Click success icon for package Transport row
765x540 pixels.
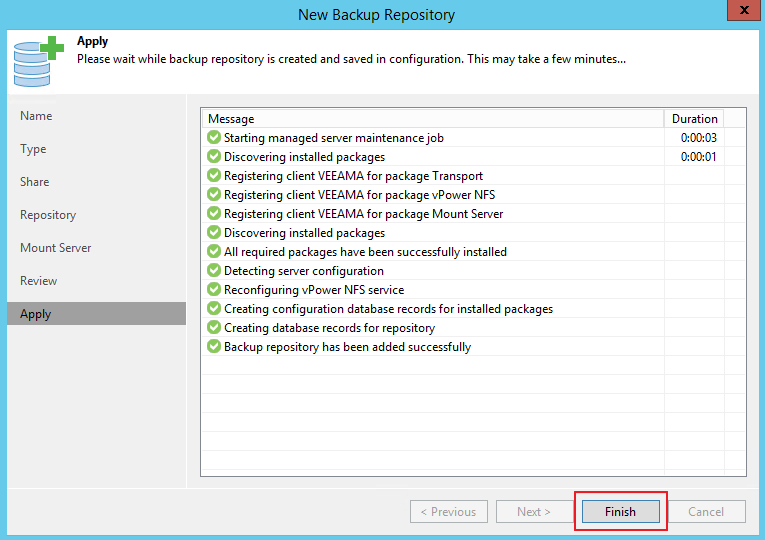click(x=213, y=176)
